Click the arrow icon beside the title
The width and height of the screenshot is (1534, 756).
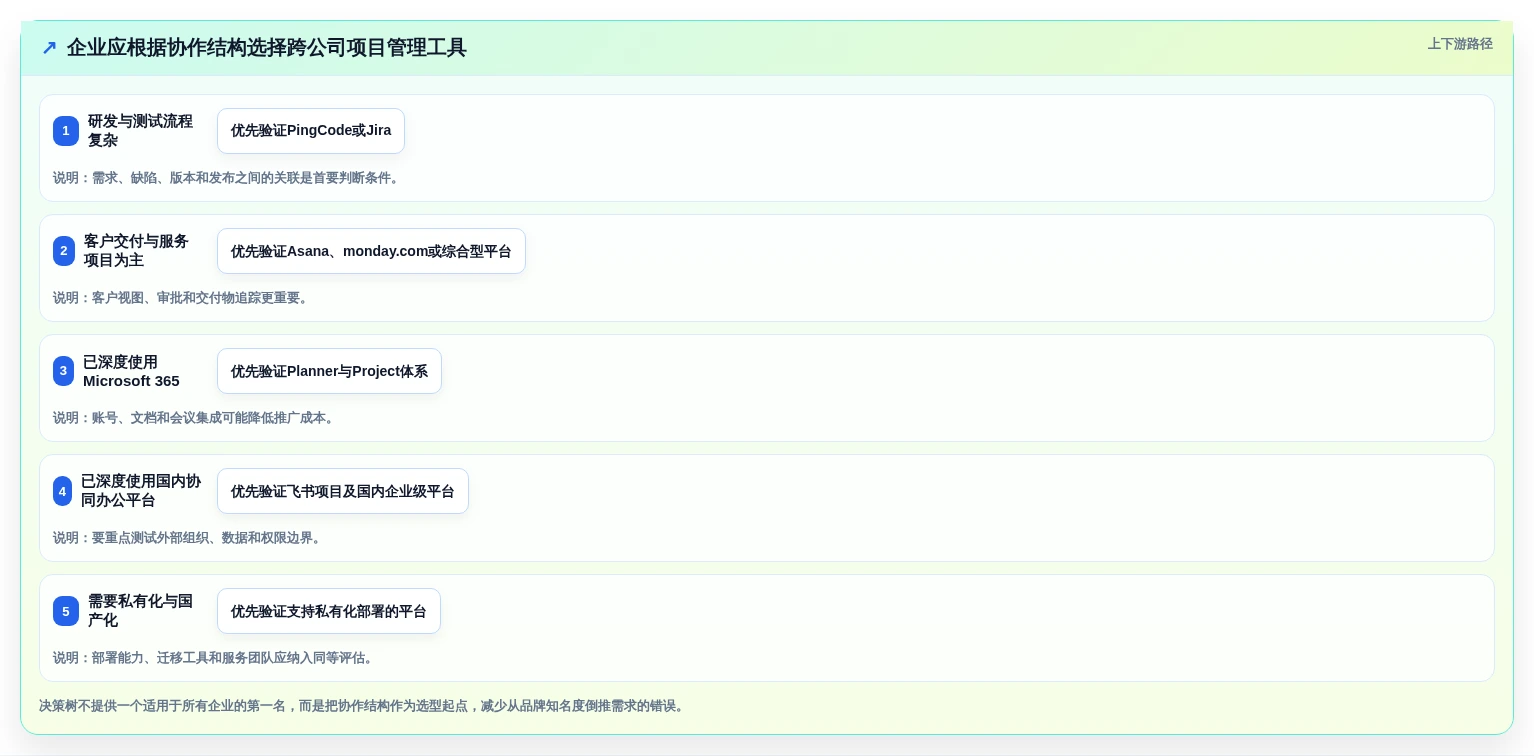[x=49, y=47]
